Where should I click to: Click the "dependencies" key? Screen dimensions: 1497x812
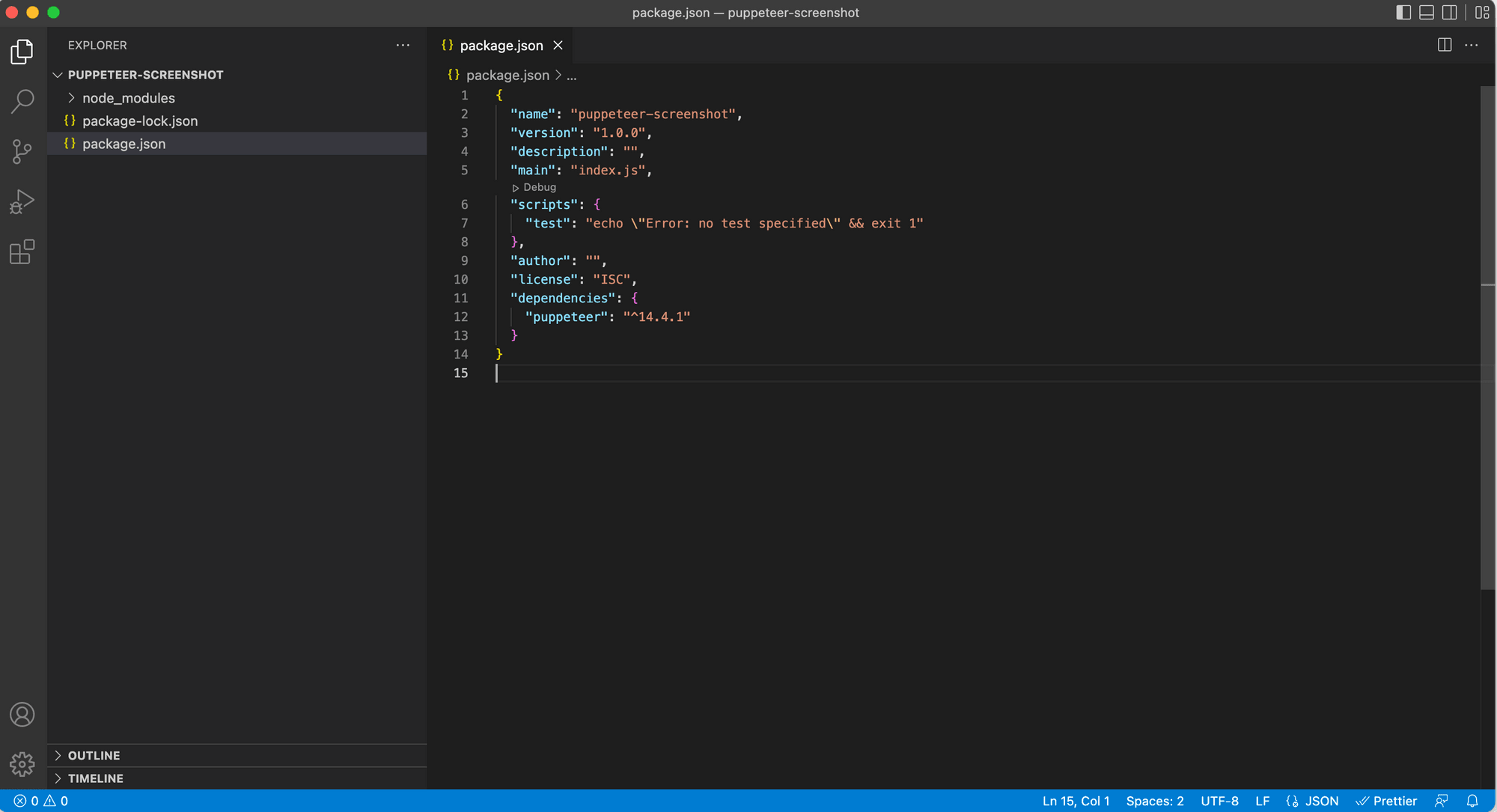(563, 298)
